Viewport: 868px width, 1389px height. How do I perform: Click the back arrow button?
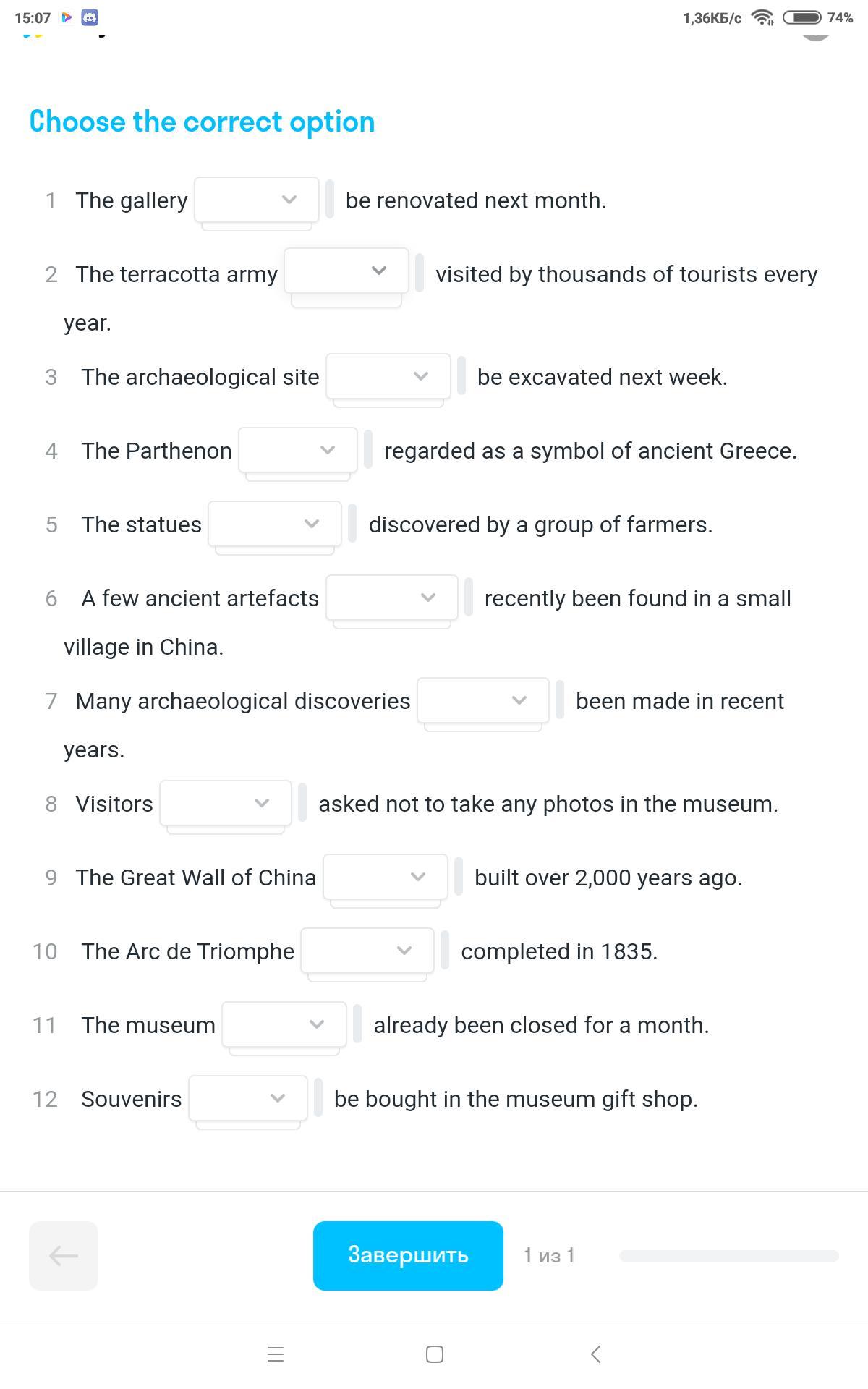click(x=64, y=1256)
